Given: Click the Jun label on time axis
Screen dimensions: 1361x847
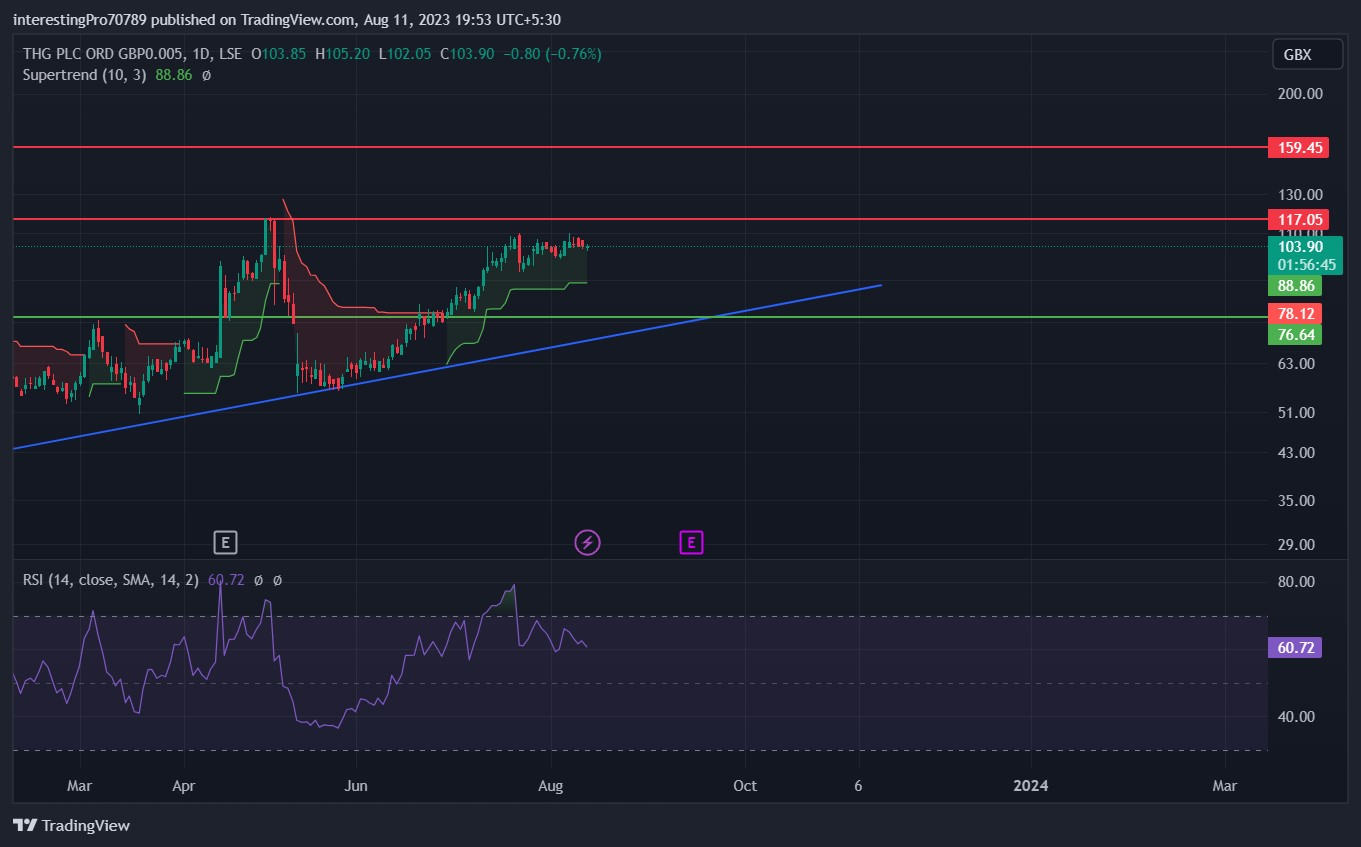Looking at the screenshot, I should point(355,786).
